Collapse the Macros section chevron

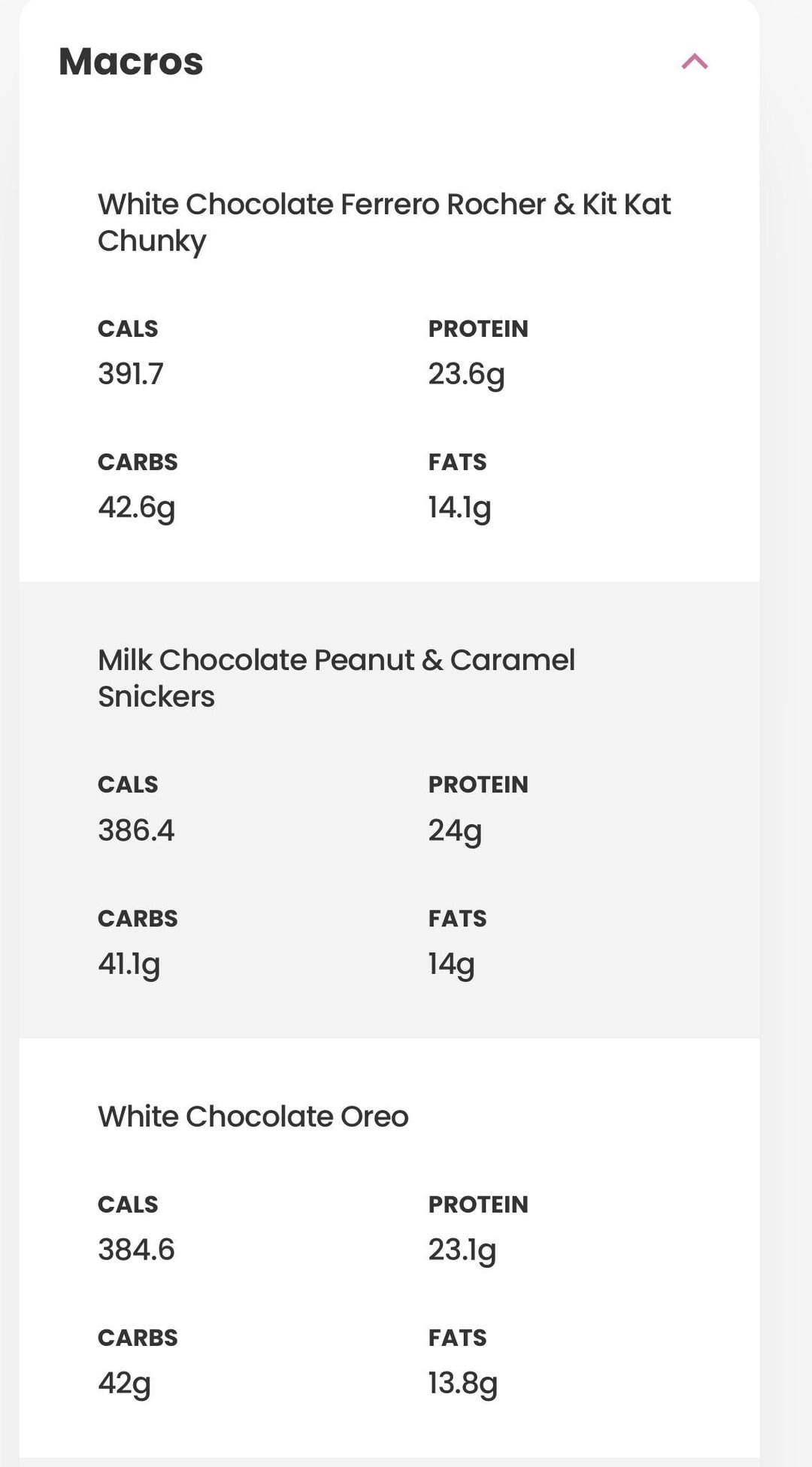point(695,62)
